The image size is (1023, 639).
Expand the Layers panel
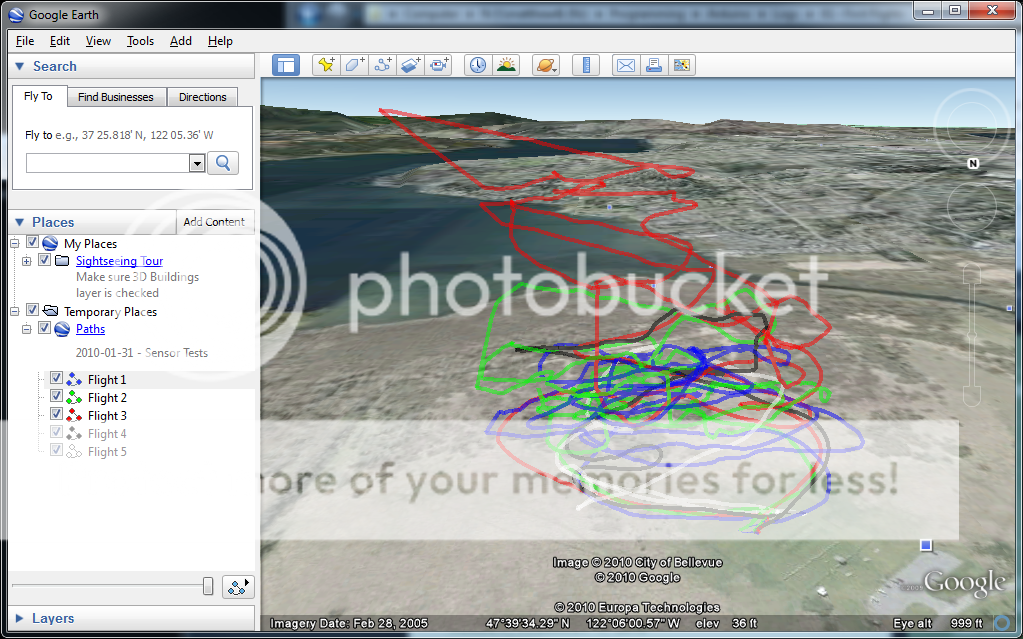click(x=20, y=618)
